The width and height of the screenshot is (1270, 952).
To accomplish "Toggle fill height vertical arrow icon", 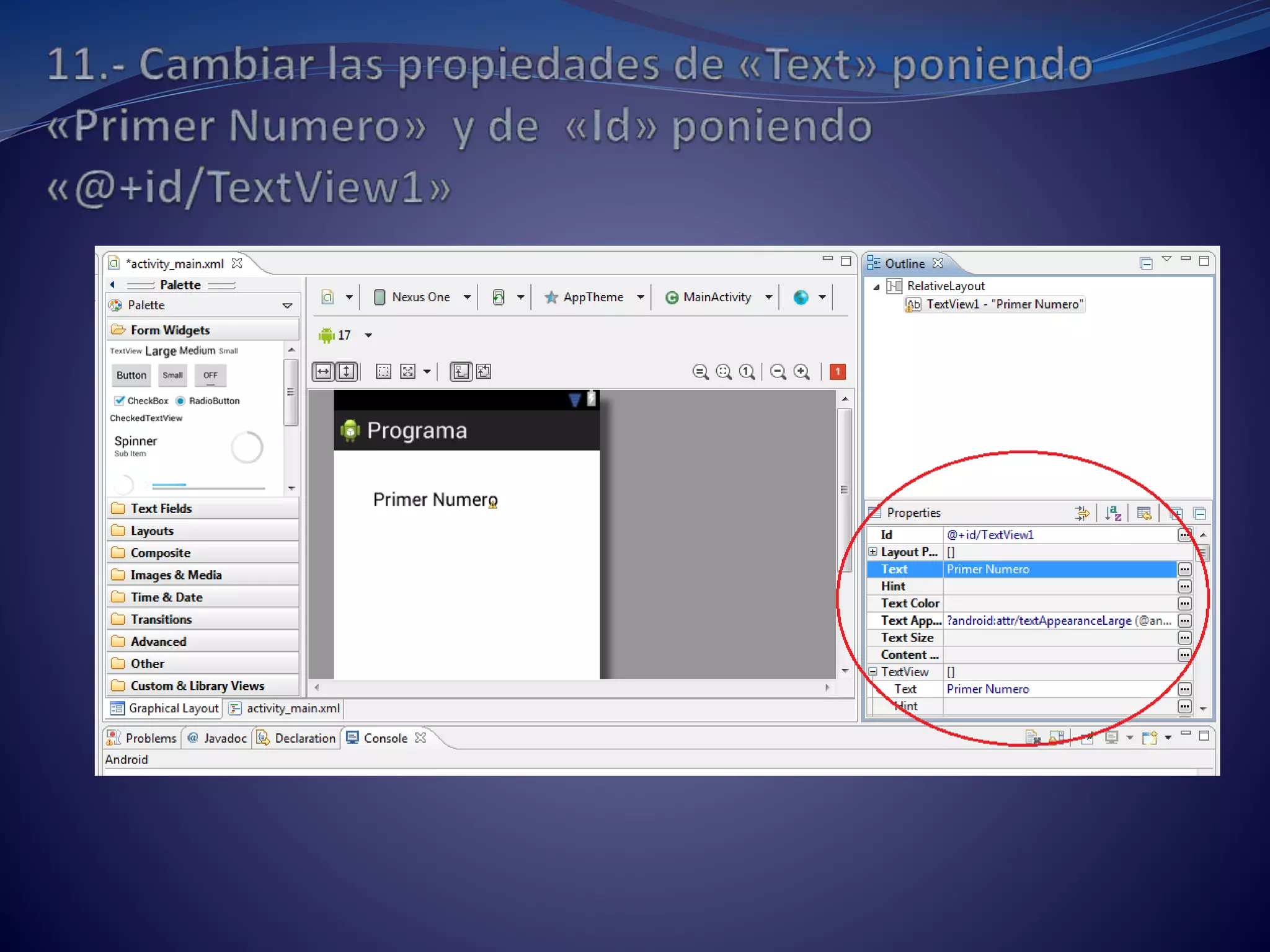I will click(347, 371).
